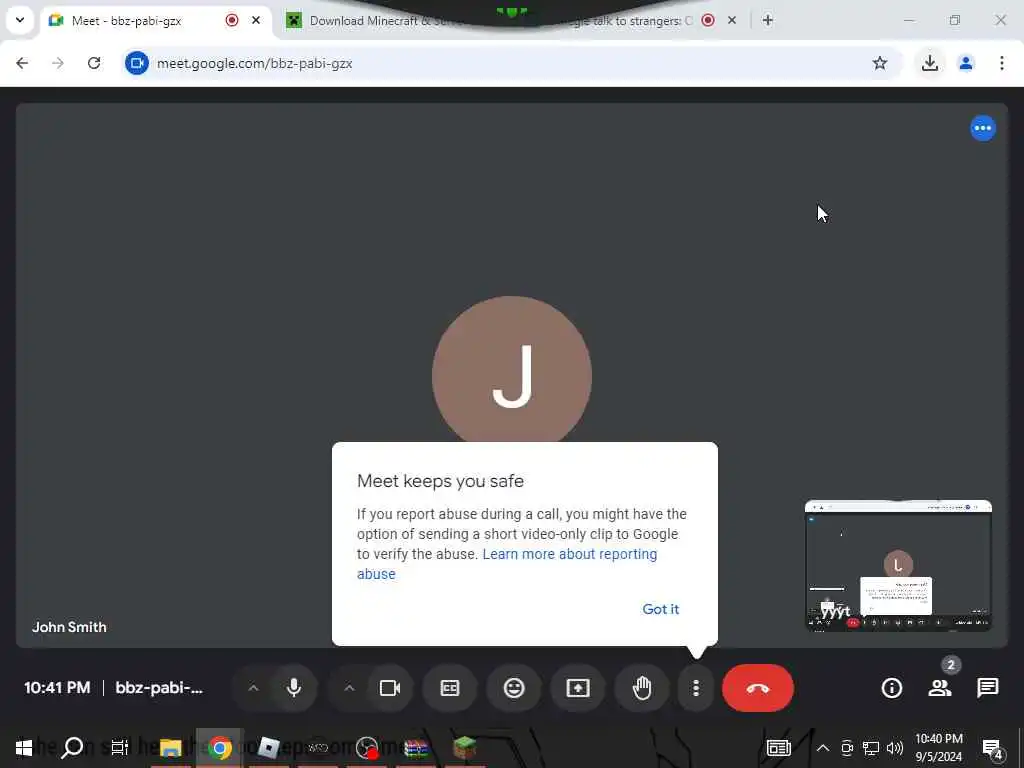Open the Chrome three-dot menu

[1002, 63]
